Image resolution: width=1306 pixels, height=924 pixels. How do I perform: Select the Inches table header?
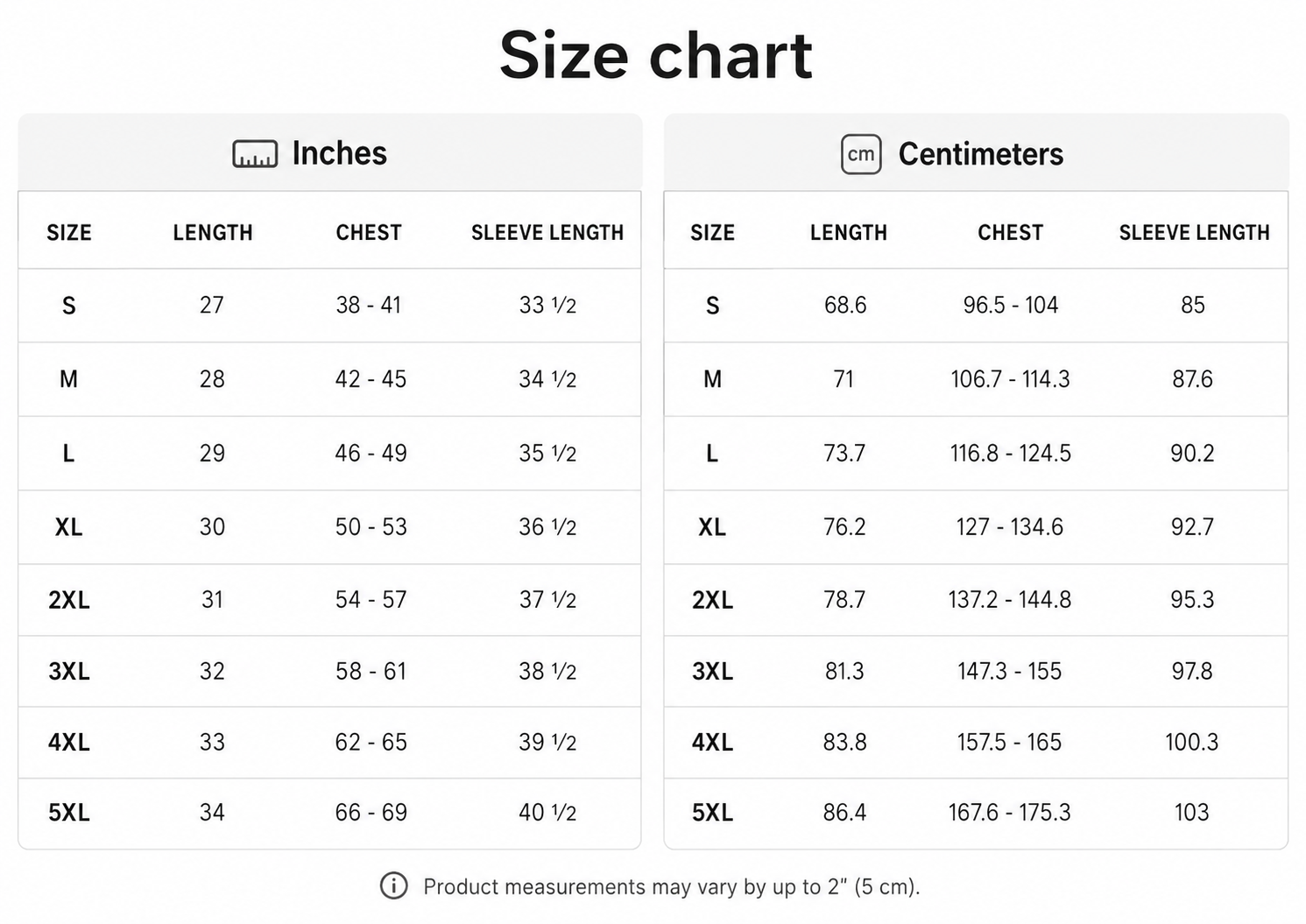pyautogui.click(x=330, y=152)
